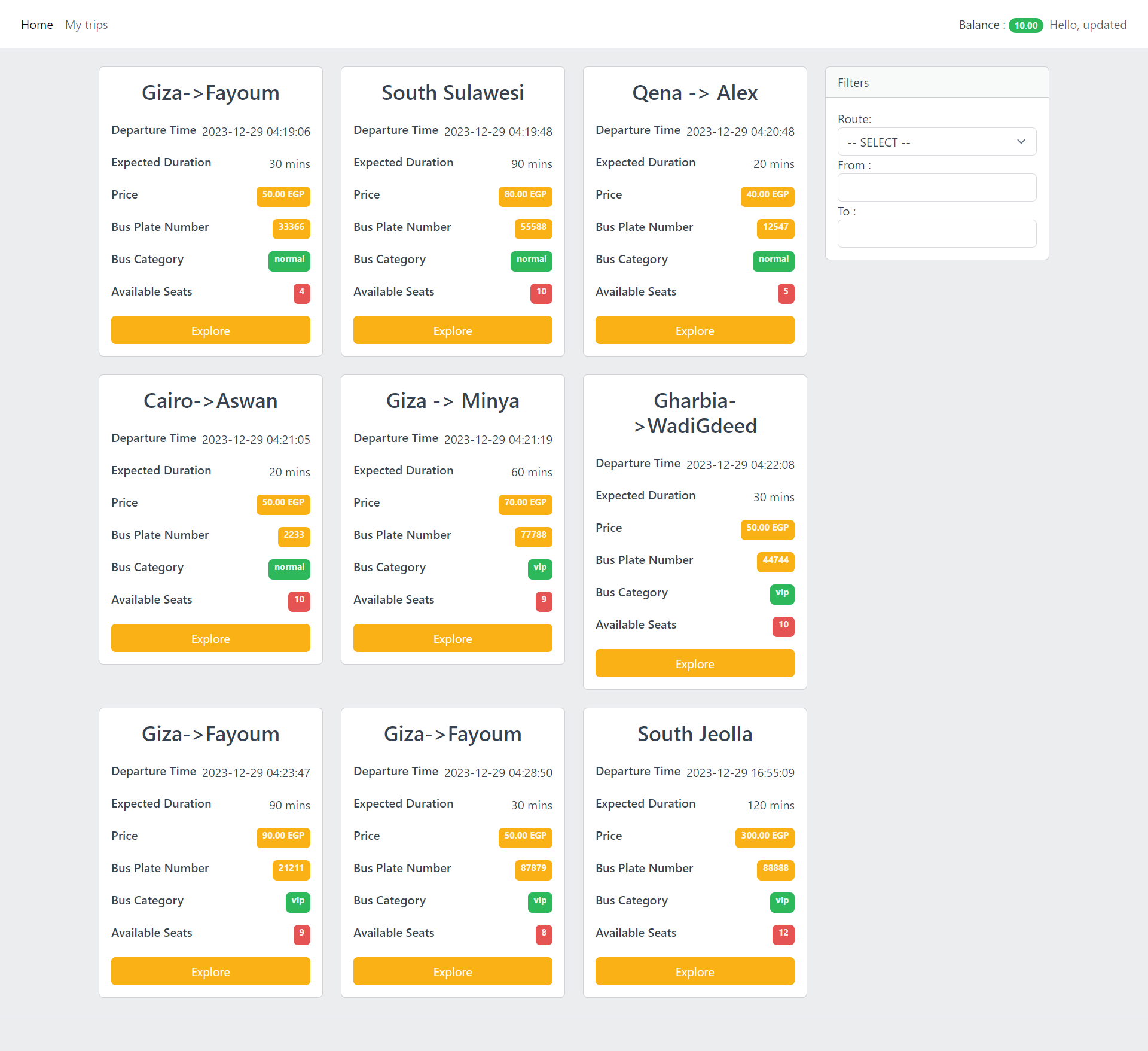Click the To filter input field
Viewport: 1148px width, 1051px height.
coord(936,234)
